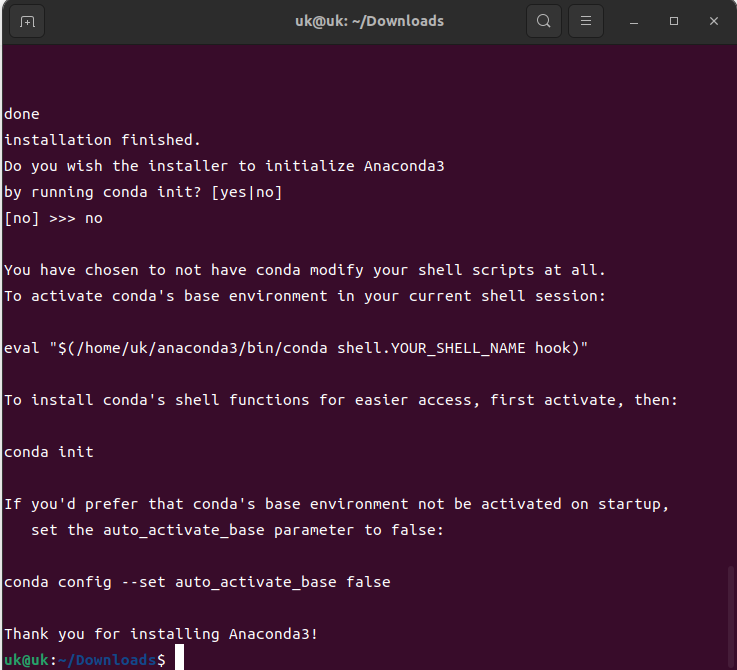Click the line 'installation finished.'
Viewport: 737px width, 670px height.
102,140
